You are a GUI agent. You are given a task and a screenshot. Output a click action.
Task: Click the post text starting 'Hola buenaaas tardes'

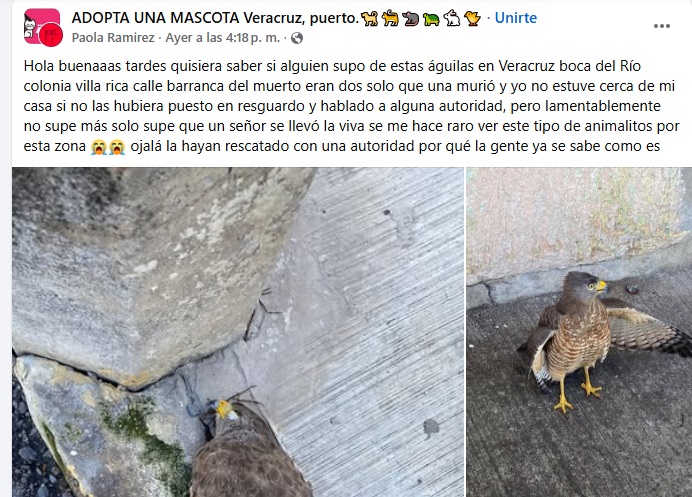click(x=351, y=106)
